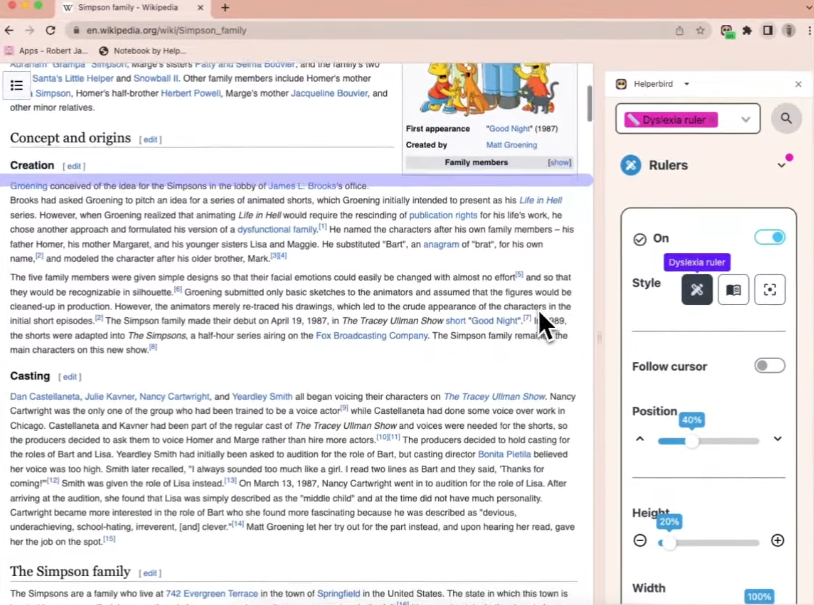Show the Family members infobox section
Image resolution: width=814 pixels, height=605 pixels.
tap(559, 163)
